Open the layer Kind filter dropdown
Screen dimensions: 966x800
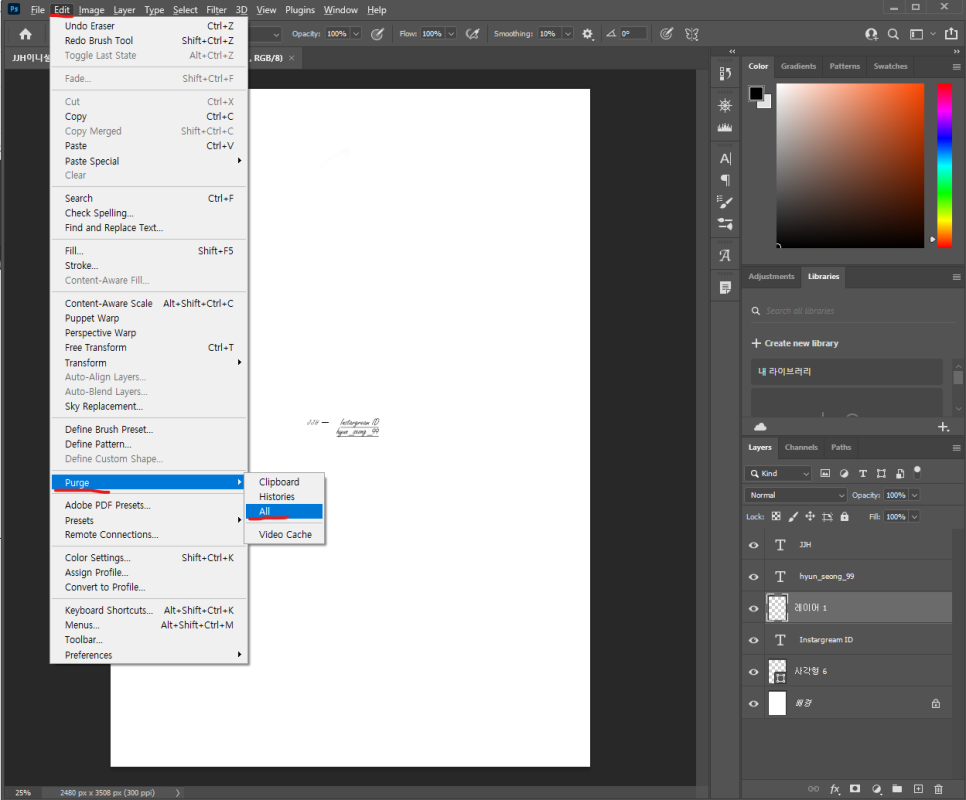tap(778, 473)
